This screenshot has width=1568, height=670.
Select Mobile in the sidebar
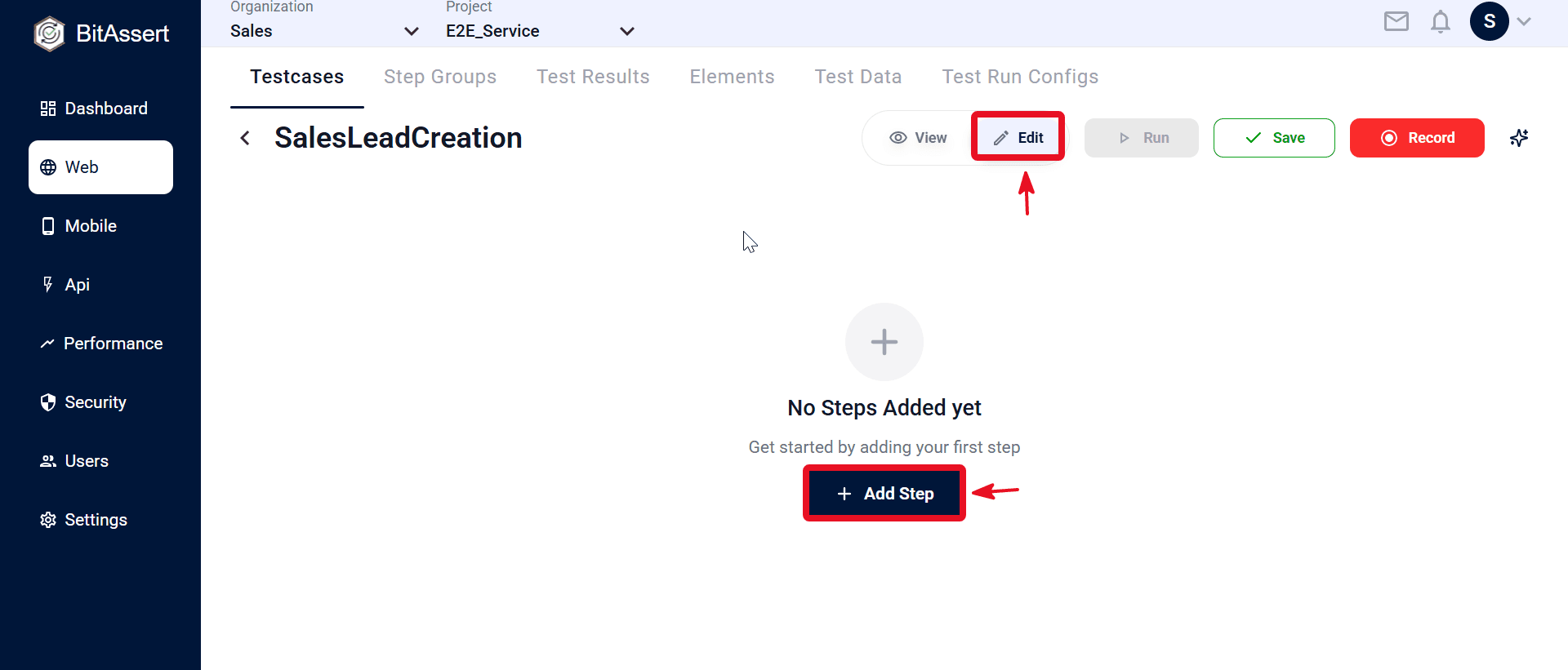pos(100,226)
